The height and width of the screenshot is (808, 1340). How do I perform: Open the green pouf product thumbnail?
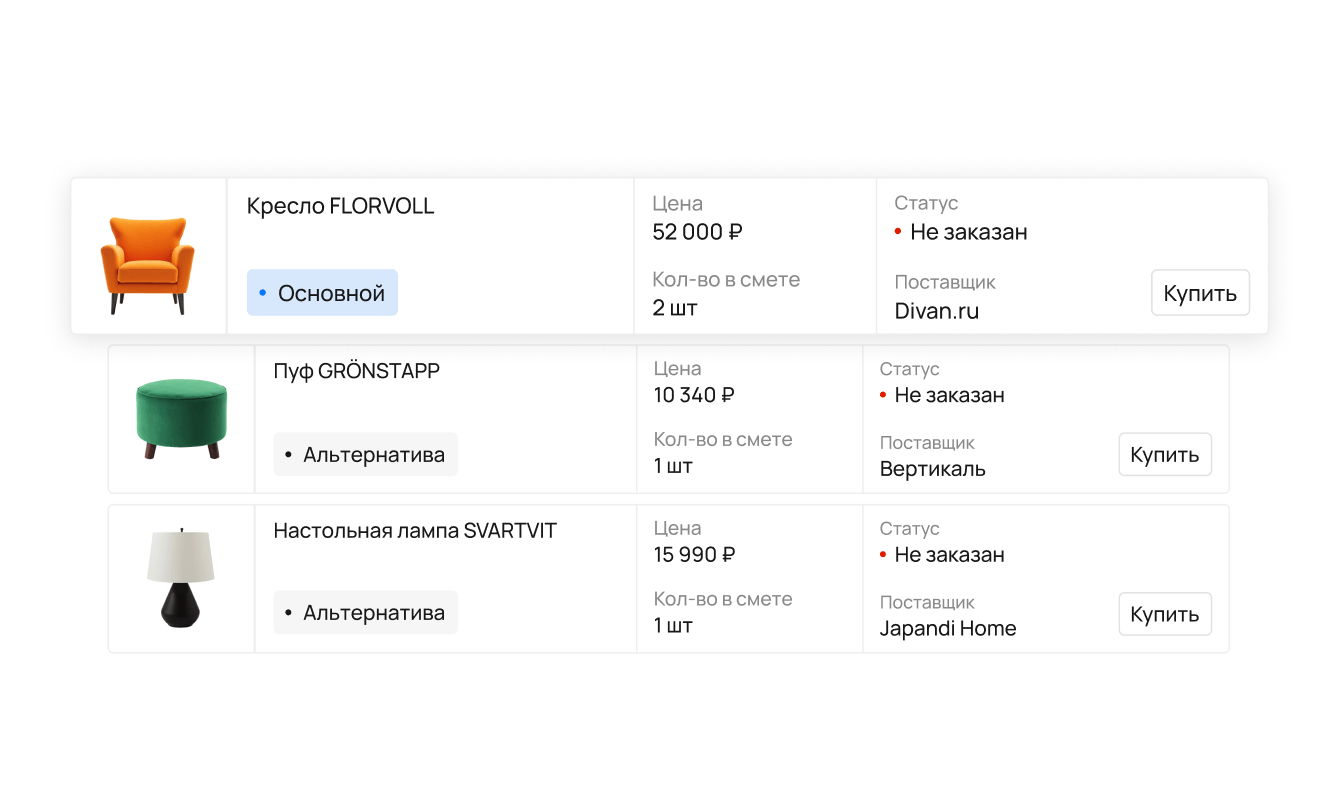click(181, 419)
